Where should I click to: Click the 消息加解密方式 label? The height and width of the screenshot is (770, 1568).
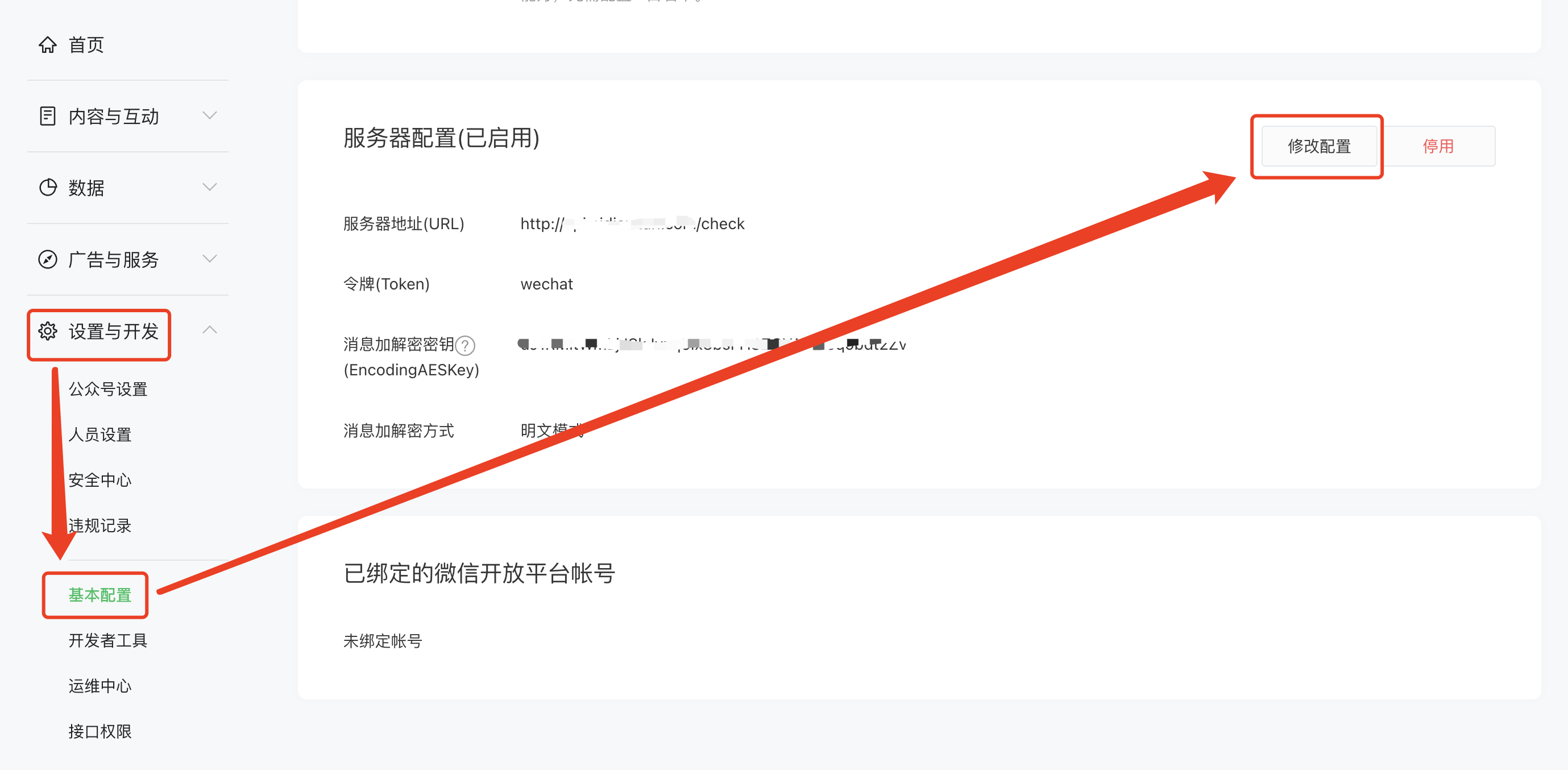[398, 431]
